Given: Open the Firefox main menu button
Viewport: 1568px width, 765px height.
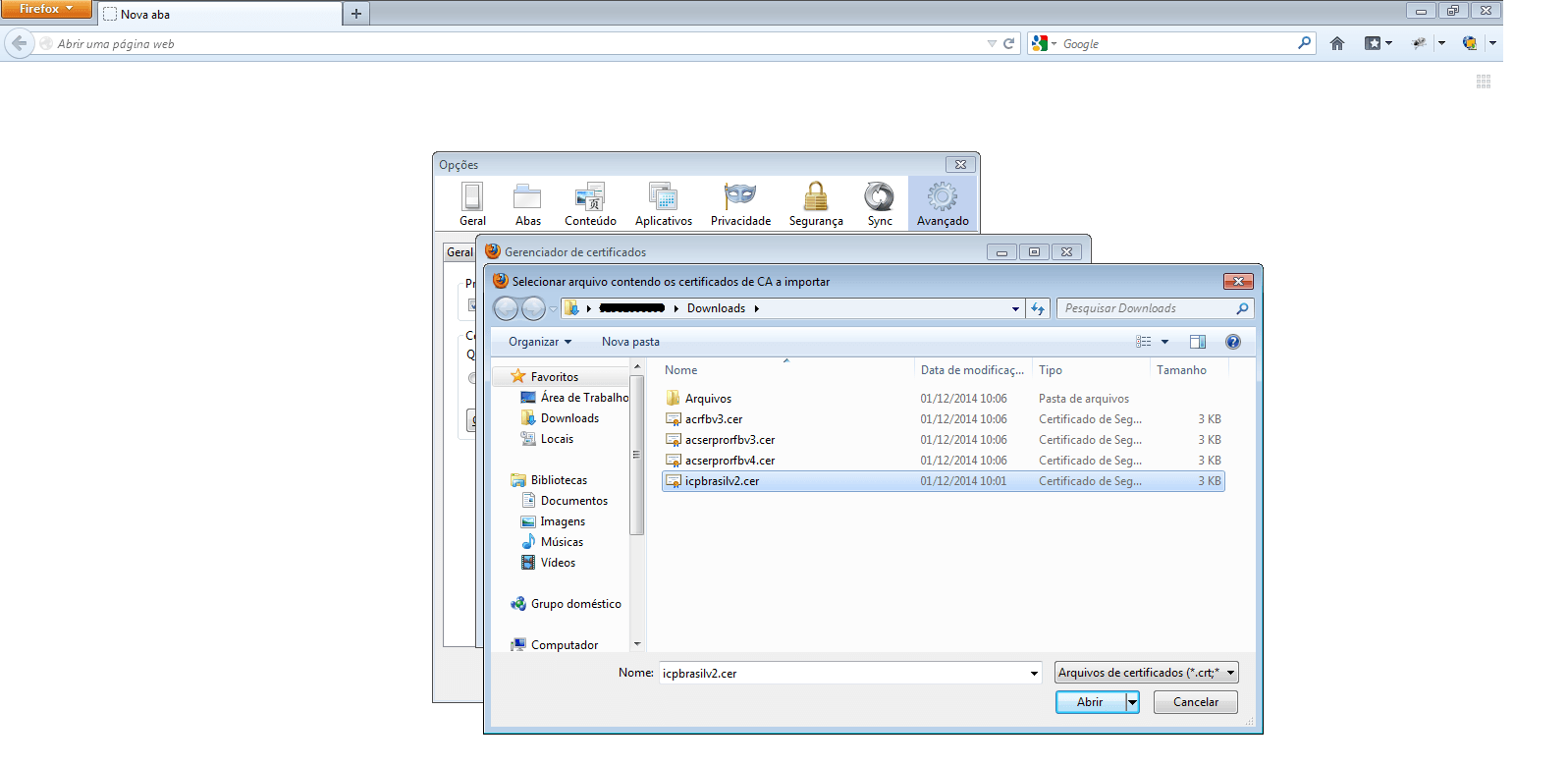Looking at the screenshot, I should coord(46,9).
